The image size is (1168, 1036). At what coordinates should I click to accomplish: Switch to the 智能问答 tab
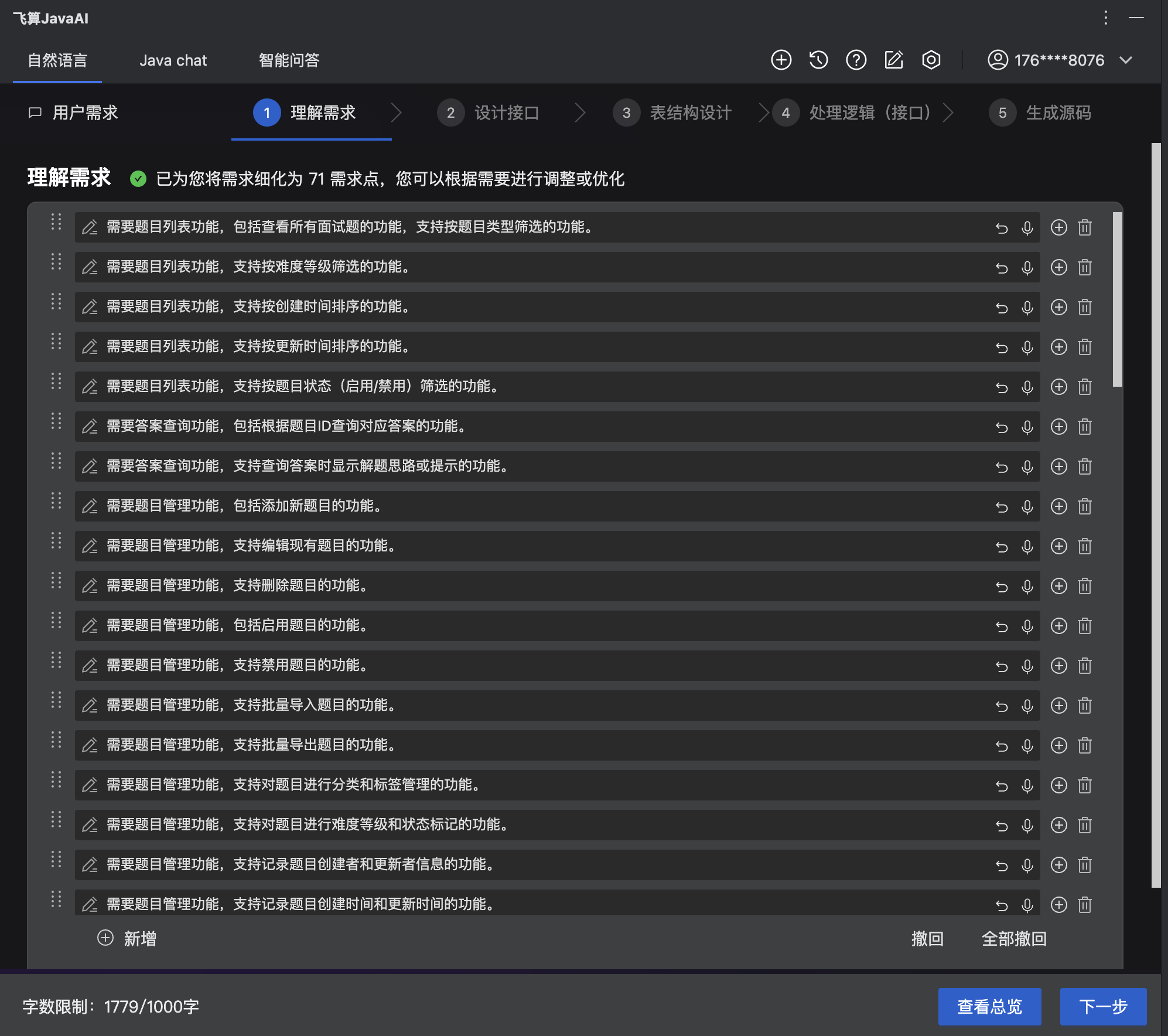288,60
